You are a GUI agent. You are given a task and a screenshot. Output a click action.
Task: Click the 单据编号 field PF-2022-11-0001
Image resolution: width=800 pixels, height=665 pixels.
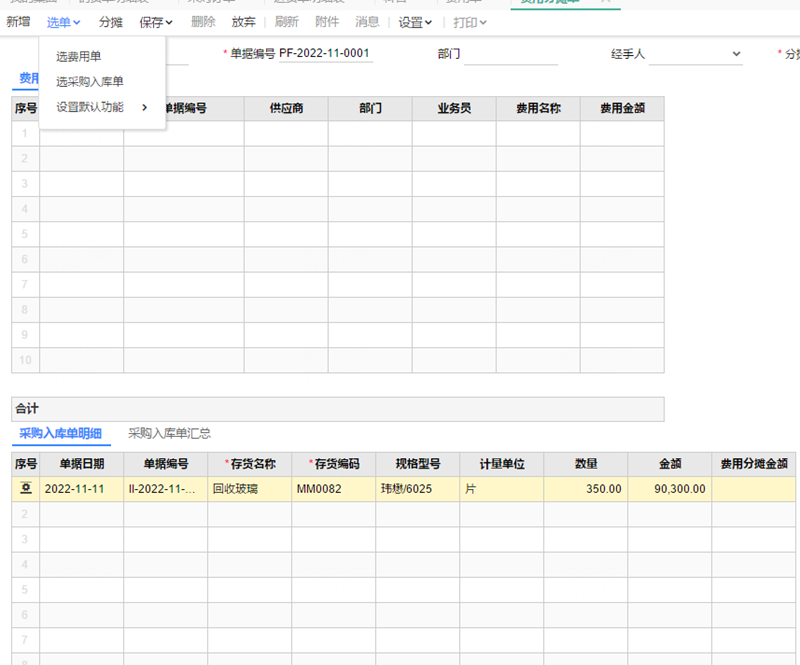coord(325,54)
